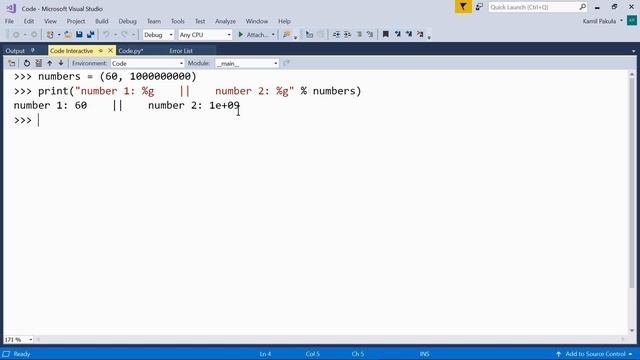Go to Previous Bookmark icon
The width and height of the screenshot is (640, 360).
click(x=398, y=35)
